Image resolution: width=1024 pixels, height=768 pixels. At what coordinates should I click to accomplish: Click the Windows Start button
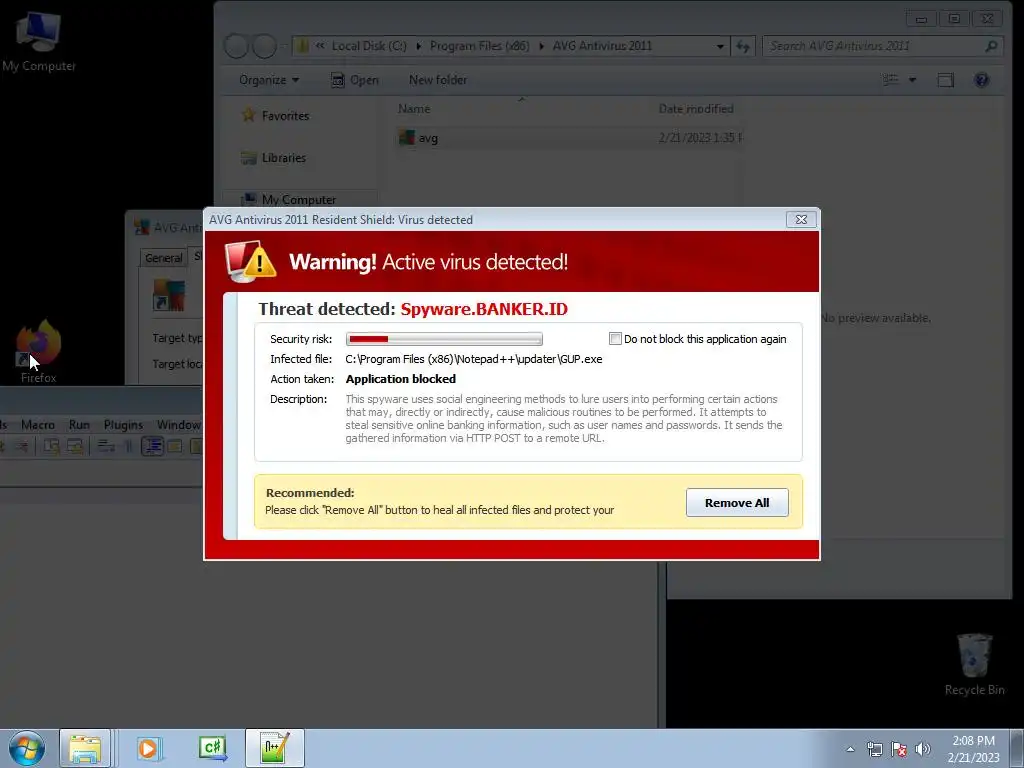27,748
